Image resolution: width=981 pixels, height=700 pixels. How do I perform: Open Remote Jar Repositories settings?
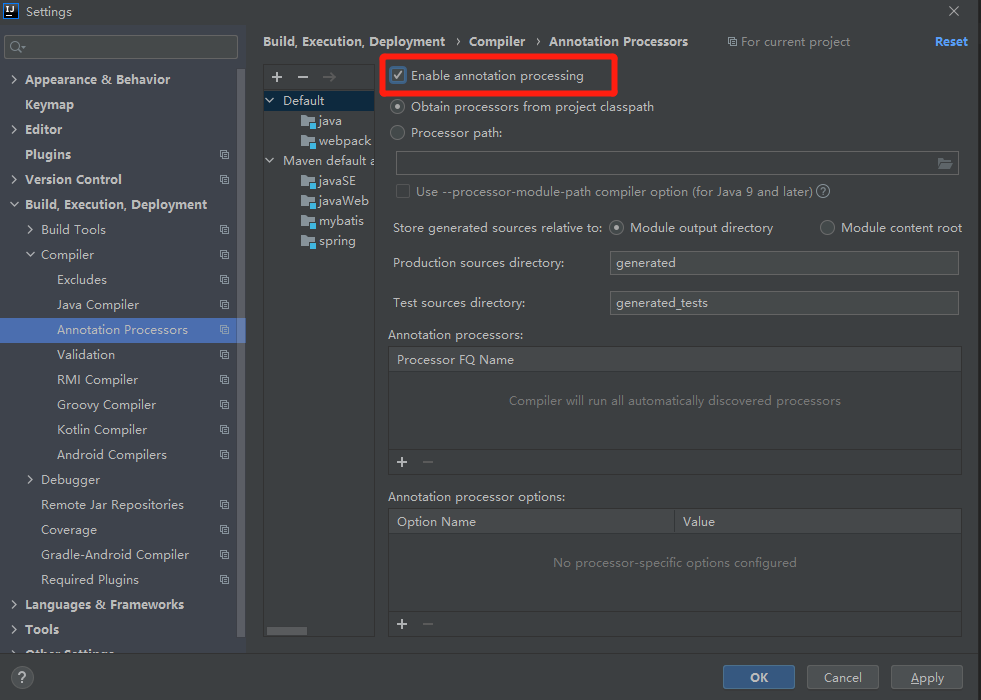pyautogui.click(x=113, y=505)
